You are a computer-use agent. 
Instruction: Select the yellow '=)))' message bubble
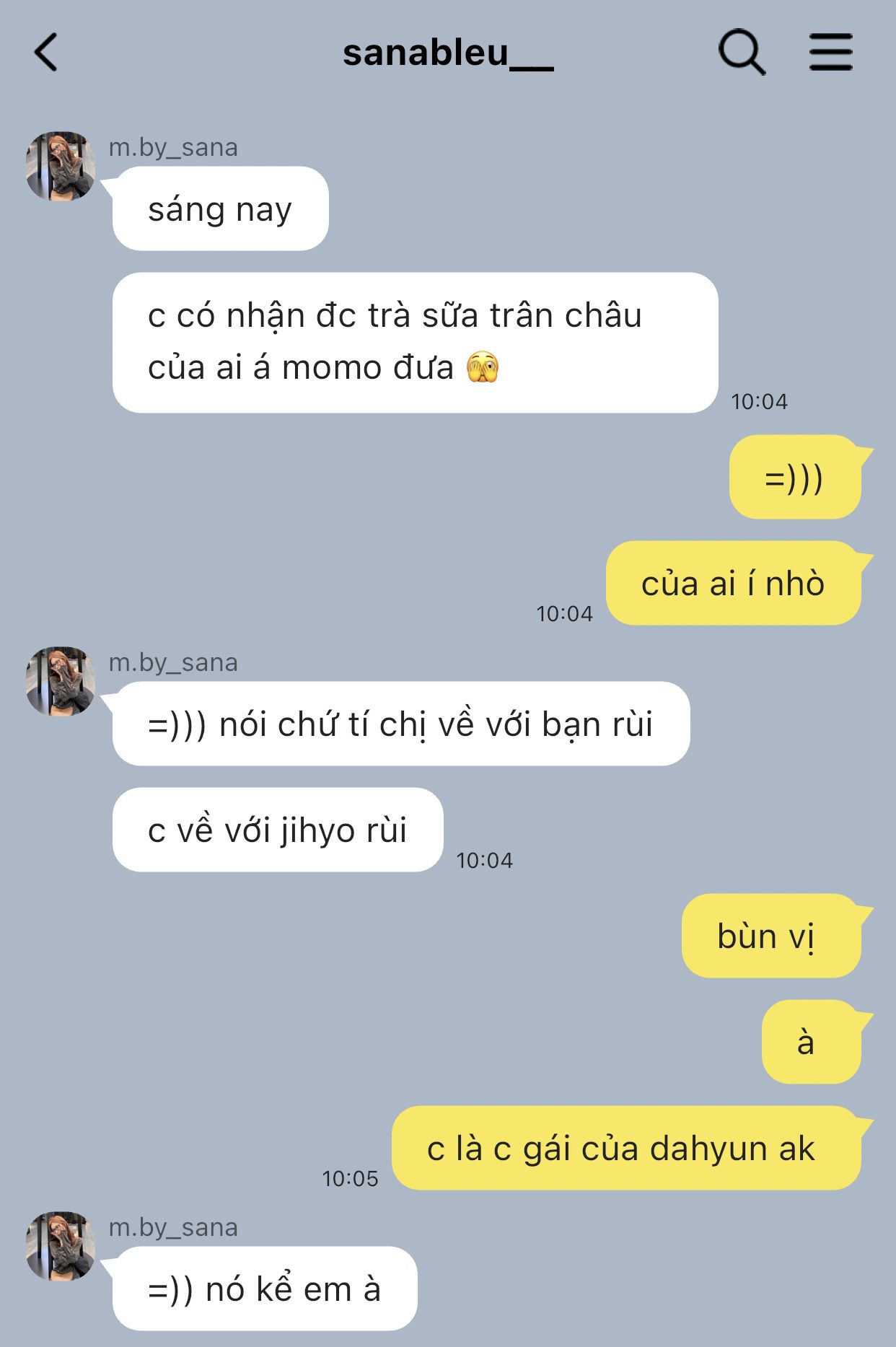795,477
